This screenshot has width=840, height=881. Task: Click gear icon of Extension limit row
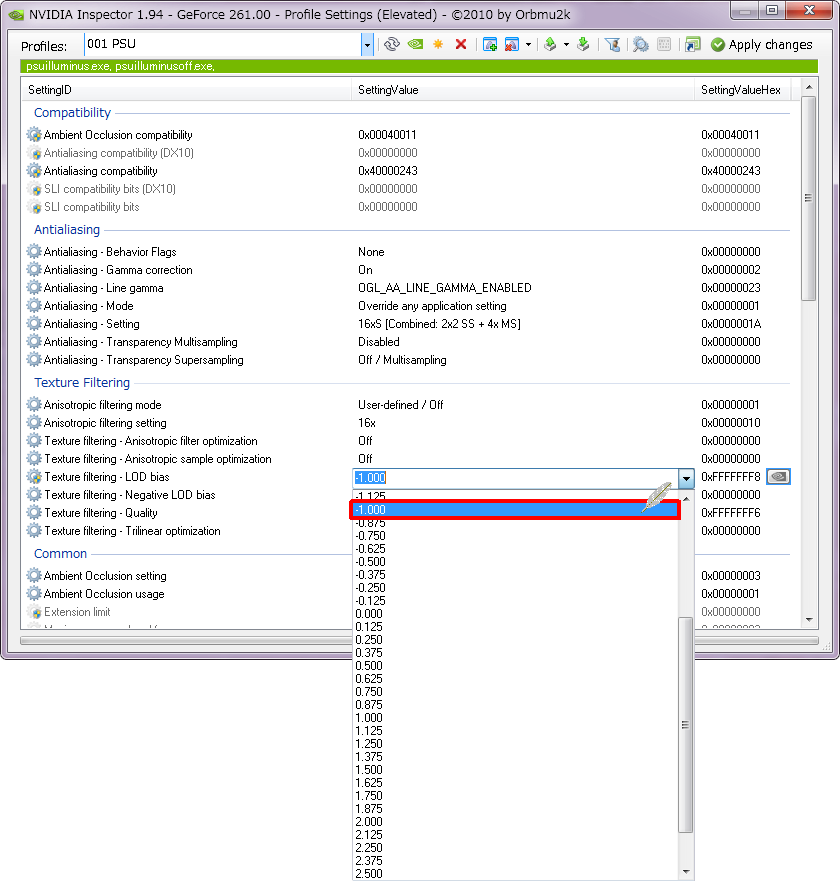click(35, 612)
